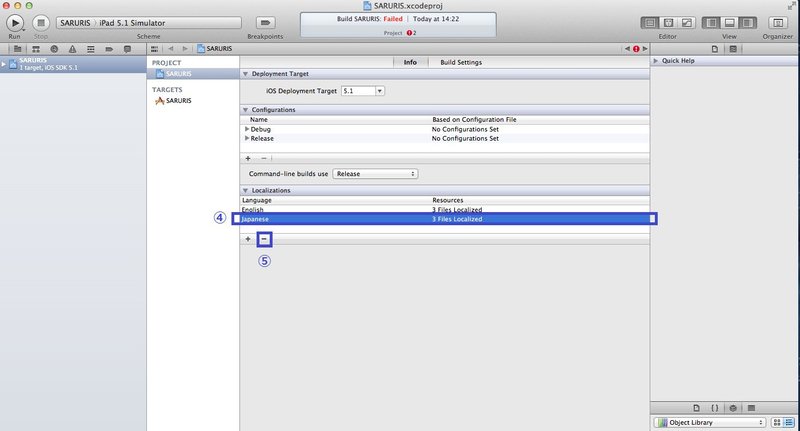Remove a configuration with the minus button
The height and width of the screenshot is (431, 800).
264,159
